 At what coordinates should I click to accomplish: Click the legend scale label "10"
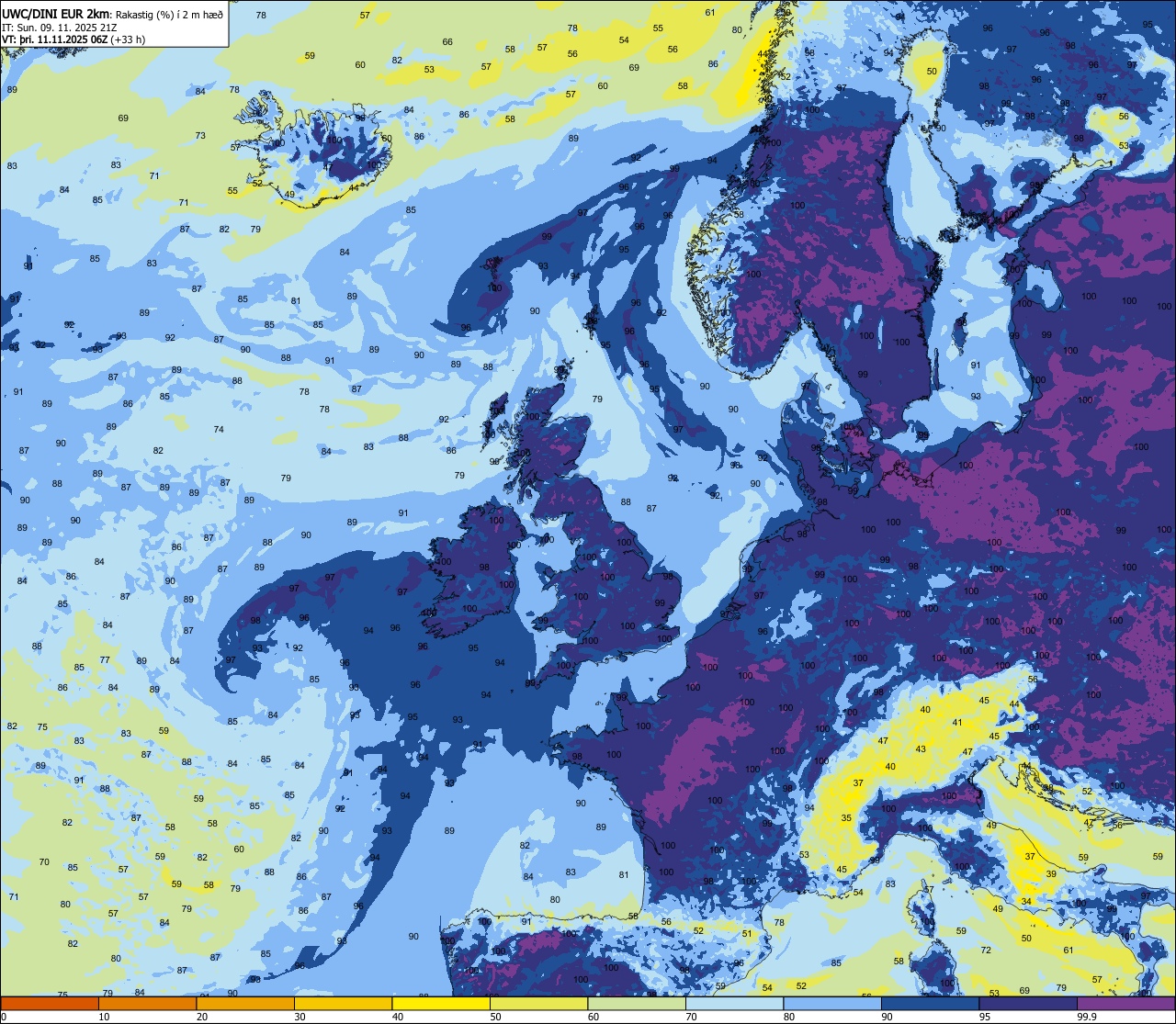click(x=104, y=1017)
